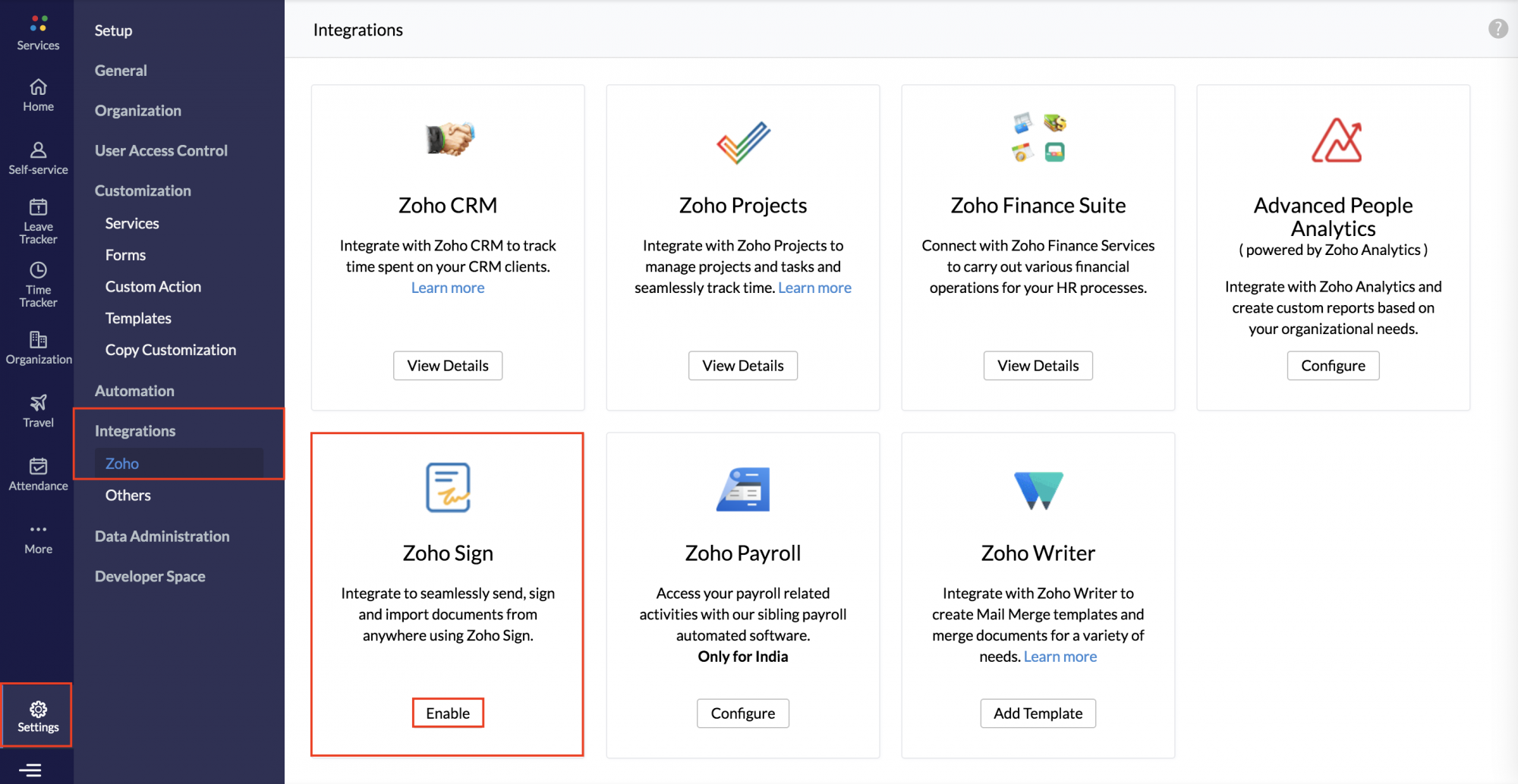The image size is (1518, 784).
Task: Expand the Developer Space section
Action: tap(150, 577)
